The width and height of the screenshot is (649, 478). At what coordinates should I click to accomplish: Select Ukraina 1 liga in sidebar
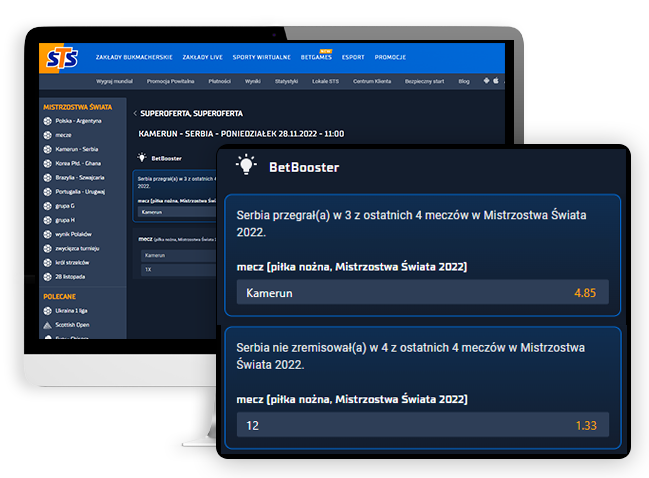(71, 311)
